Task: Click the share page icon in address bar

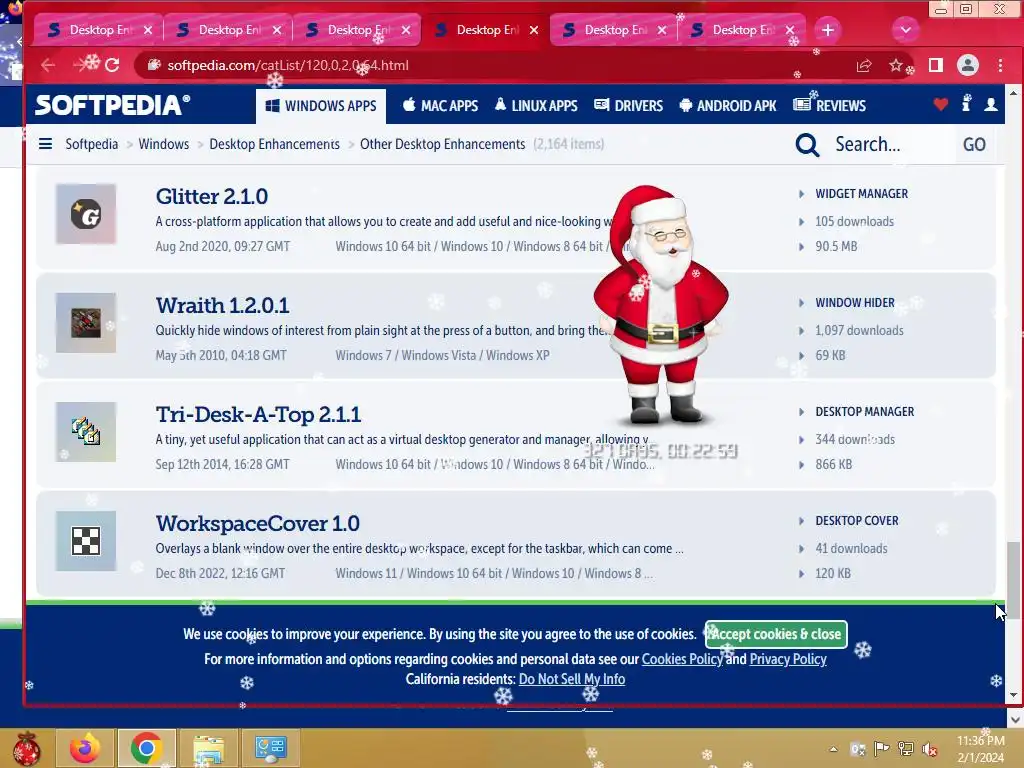Action: click(864, 65)
